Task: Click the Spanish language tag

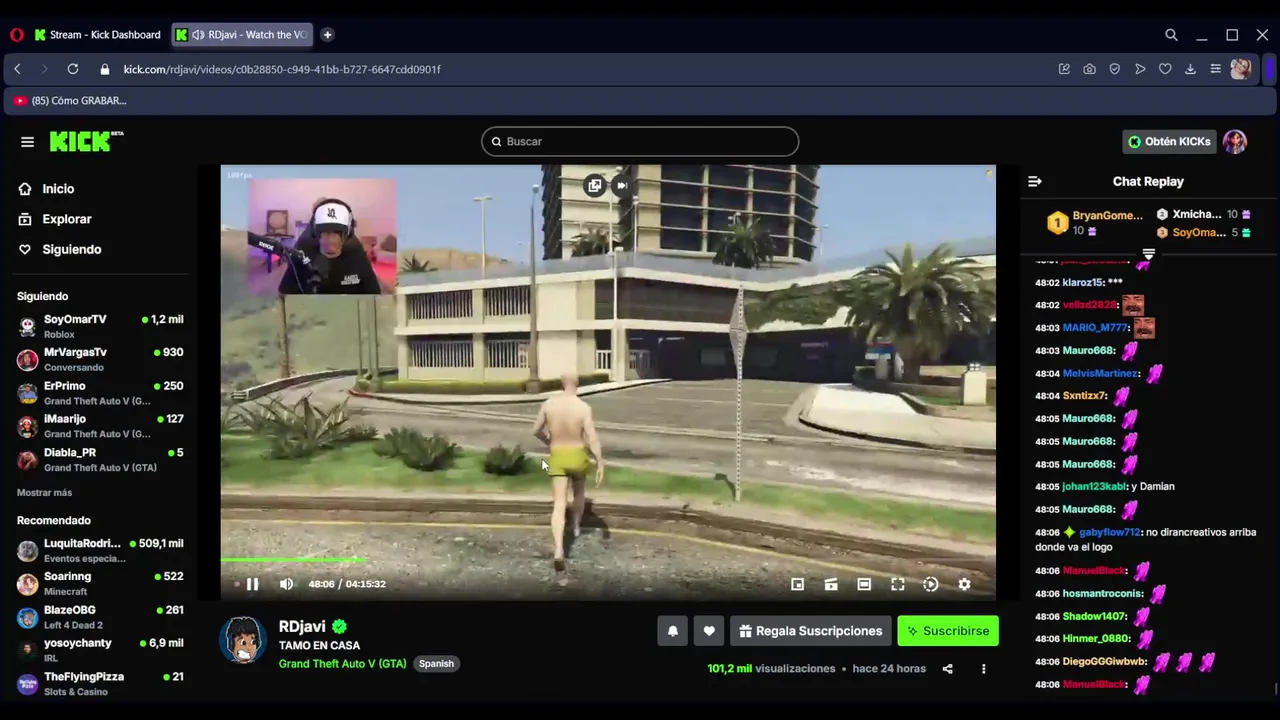Action: (x=436, y=664)
